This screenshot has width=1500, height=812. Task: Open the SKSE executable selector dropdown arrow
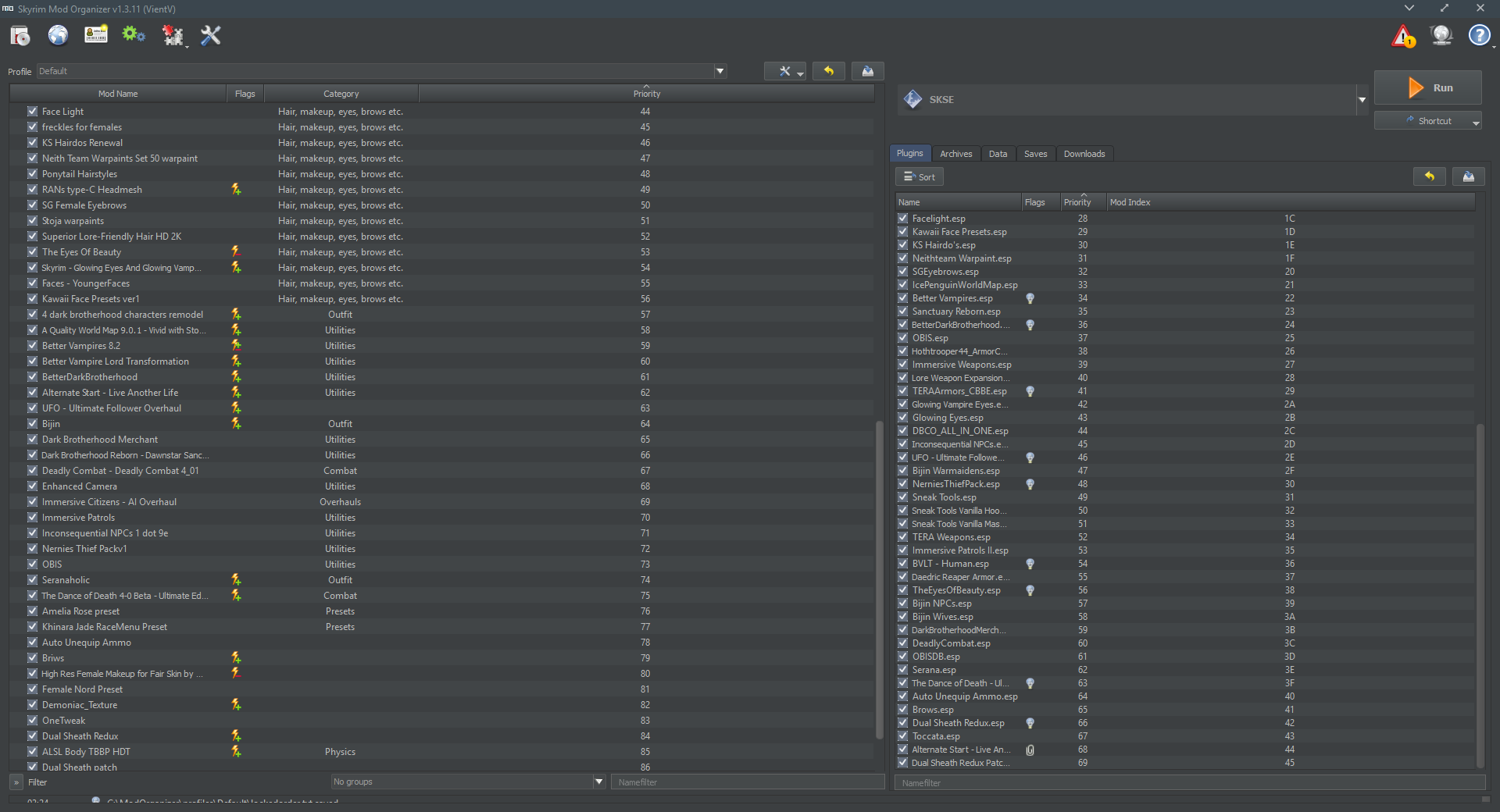pyautogui.click(x=1362, y=100)
